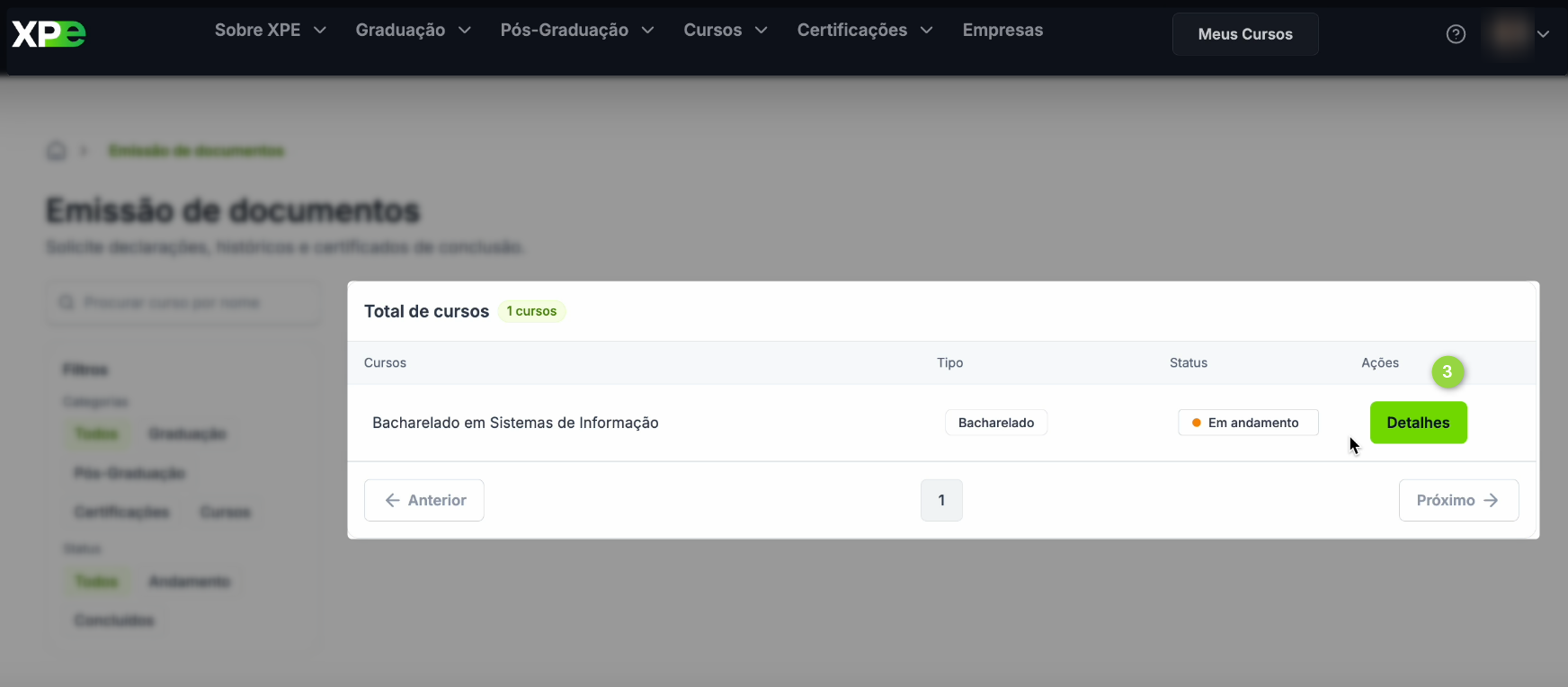
Task: Click the 'Em andamento' status badge
Action: click(x=1248, y=423)
